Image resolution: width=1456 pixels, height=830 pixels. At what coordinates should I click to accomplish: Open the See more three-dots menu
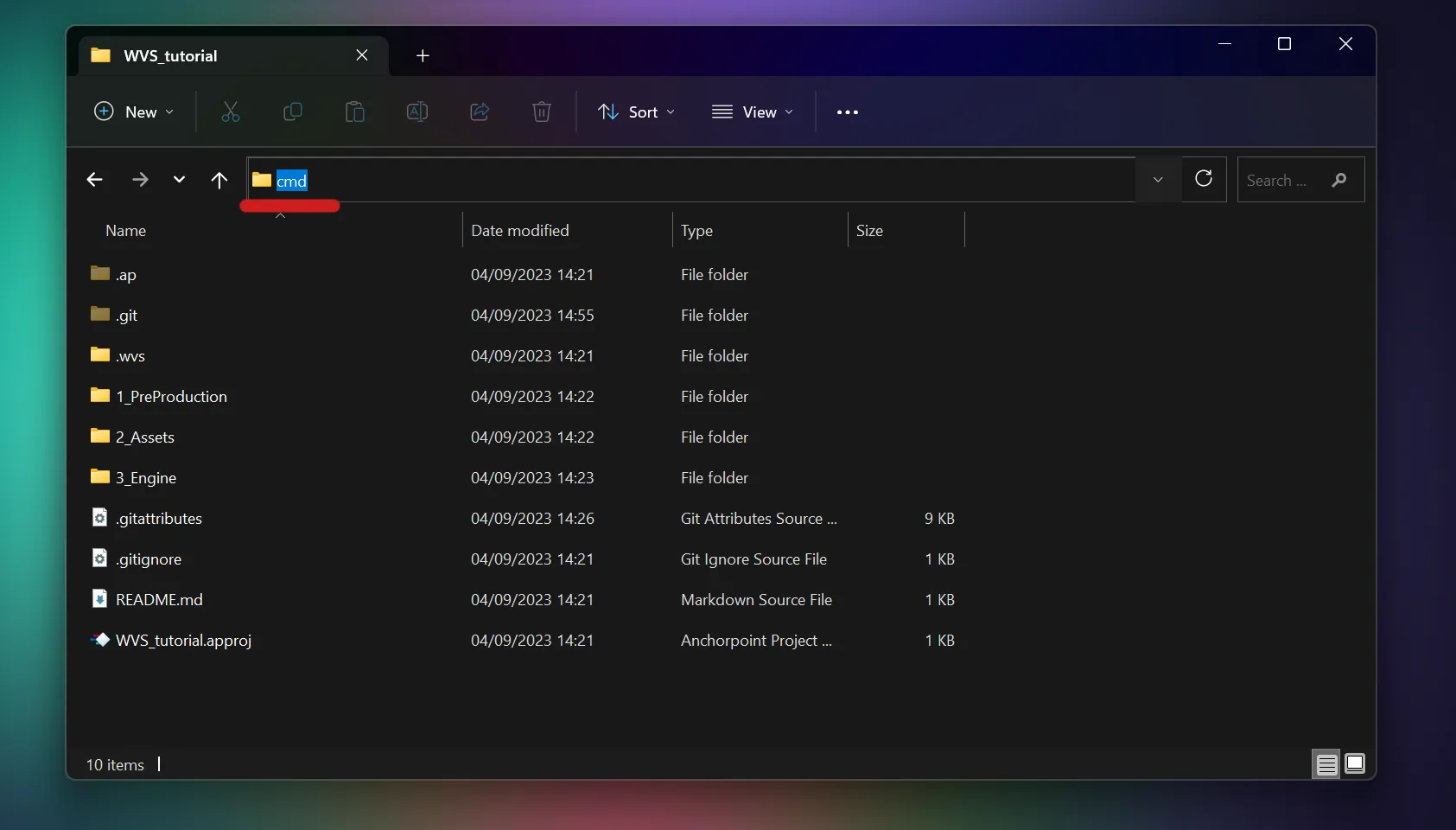(x=848, y=112)
